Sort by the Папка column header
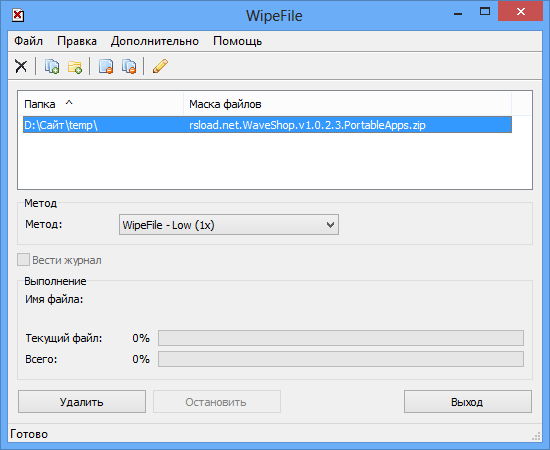Image resolution: width=550 pixels, height=450 pixels. pyautogui.click(x=100, y=104)
